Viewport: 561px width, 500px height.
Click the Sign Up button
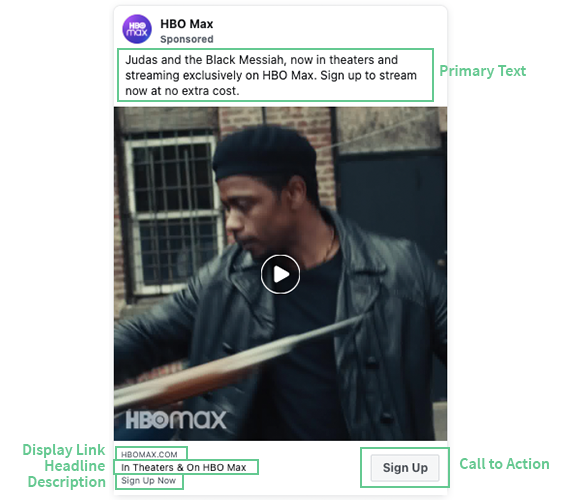(405, 467)
